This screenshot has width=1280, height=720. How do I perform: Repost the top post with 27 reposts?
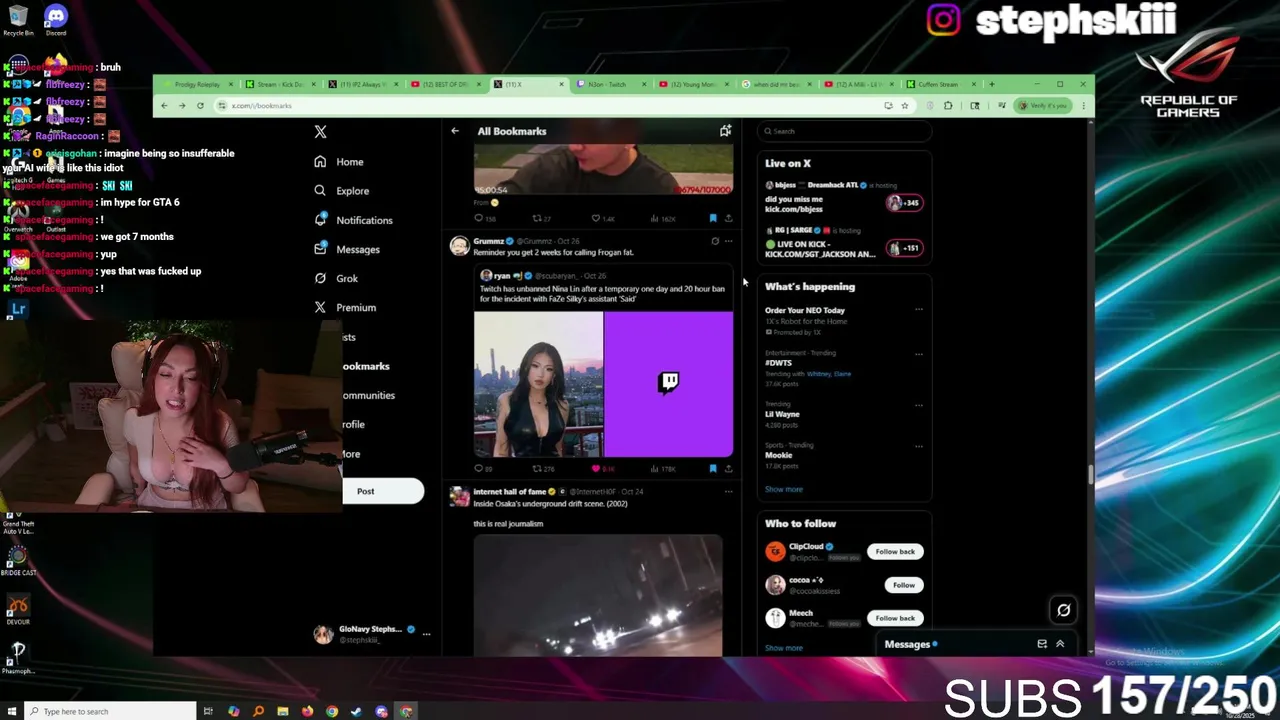click(542, 218)
